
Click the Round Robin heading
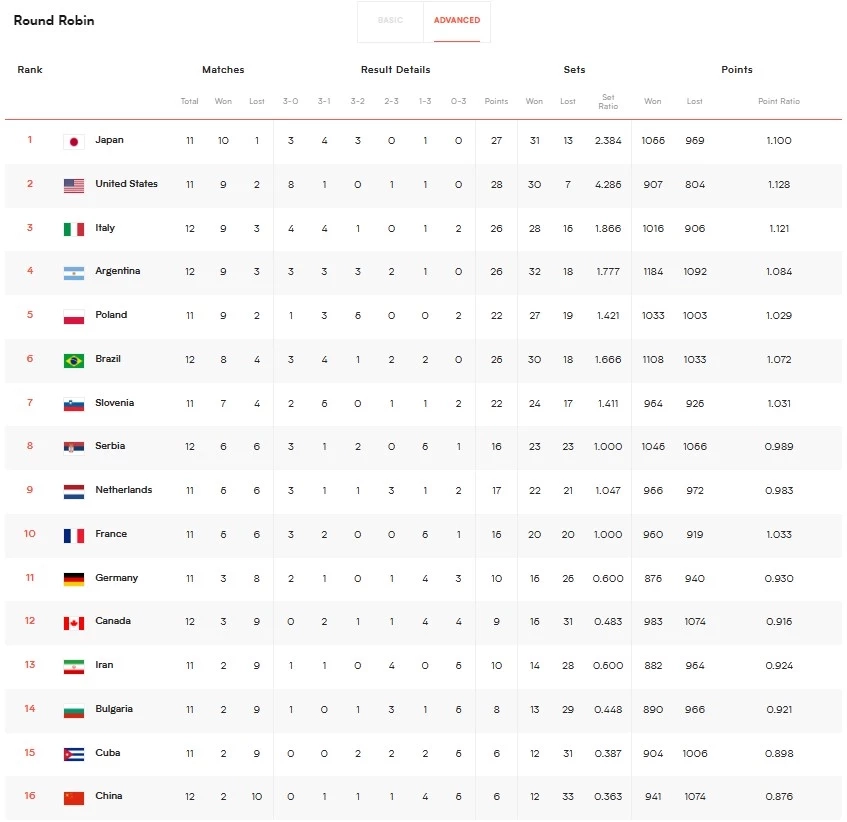coord(54,20)
